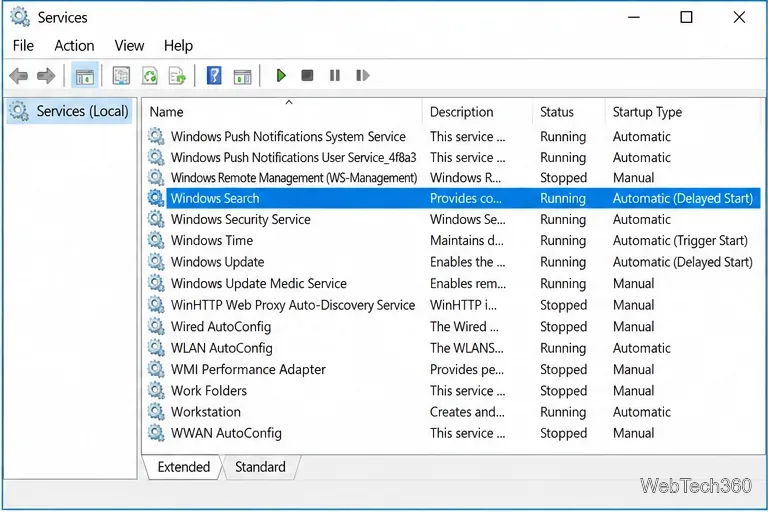
Task: Select Windows Security Service name
Action: coord(240,219)
